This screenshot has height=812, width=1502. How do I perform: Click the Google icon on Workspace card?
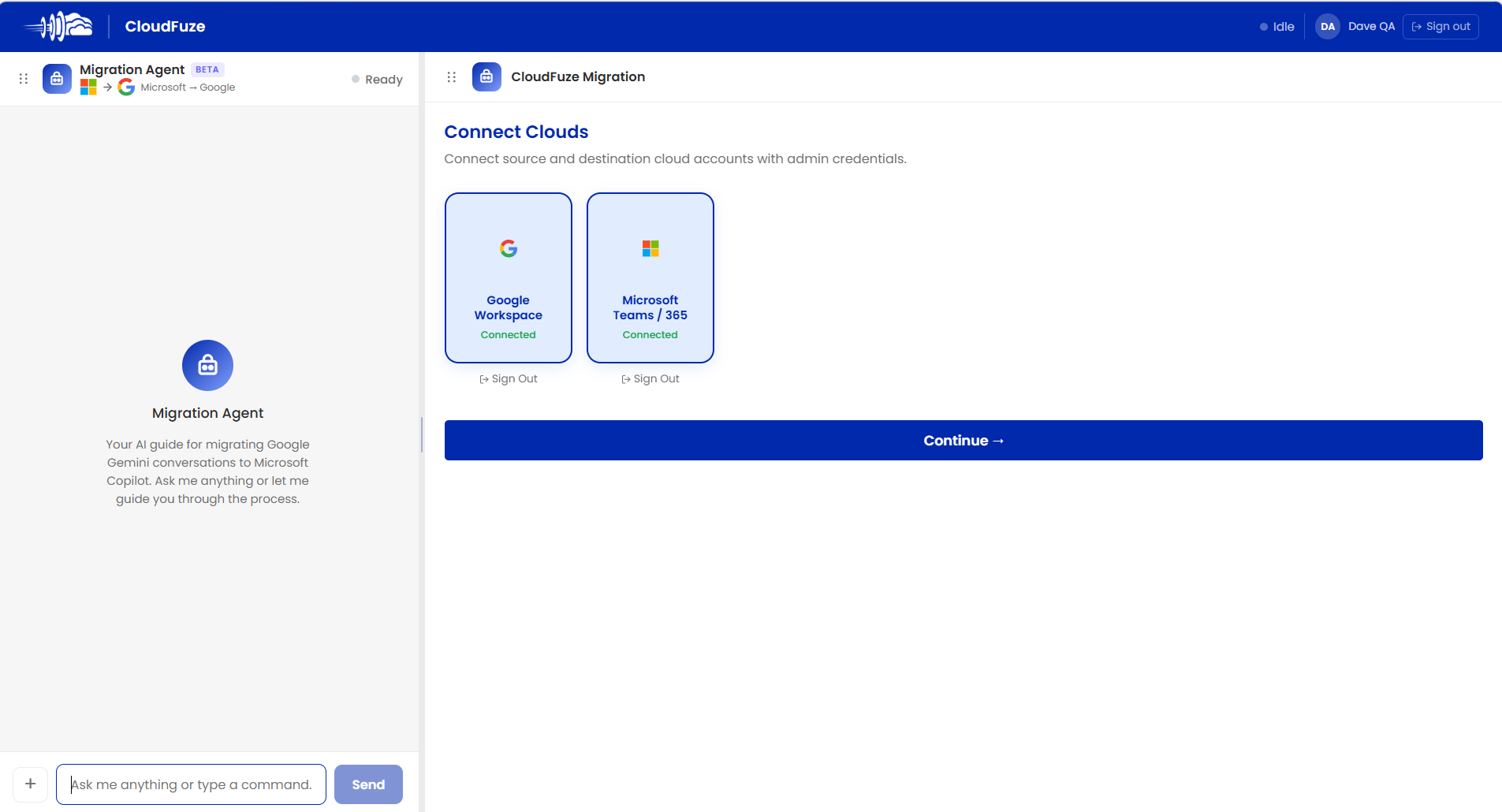pos(509,248)
